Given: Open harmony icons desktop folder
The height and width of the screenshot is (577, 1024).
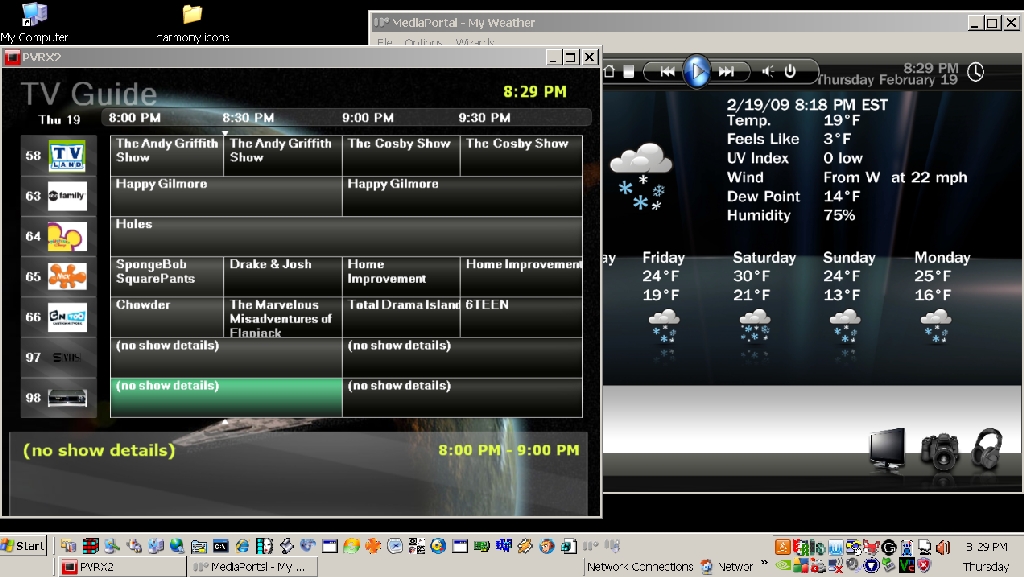Looking at the screenshot, I should point(193,23).
